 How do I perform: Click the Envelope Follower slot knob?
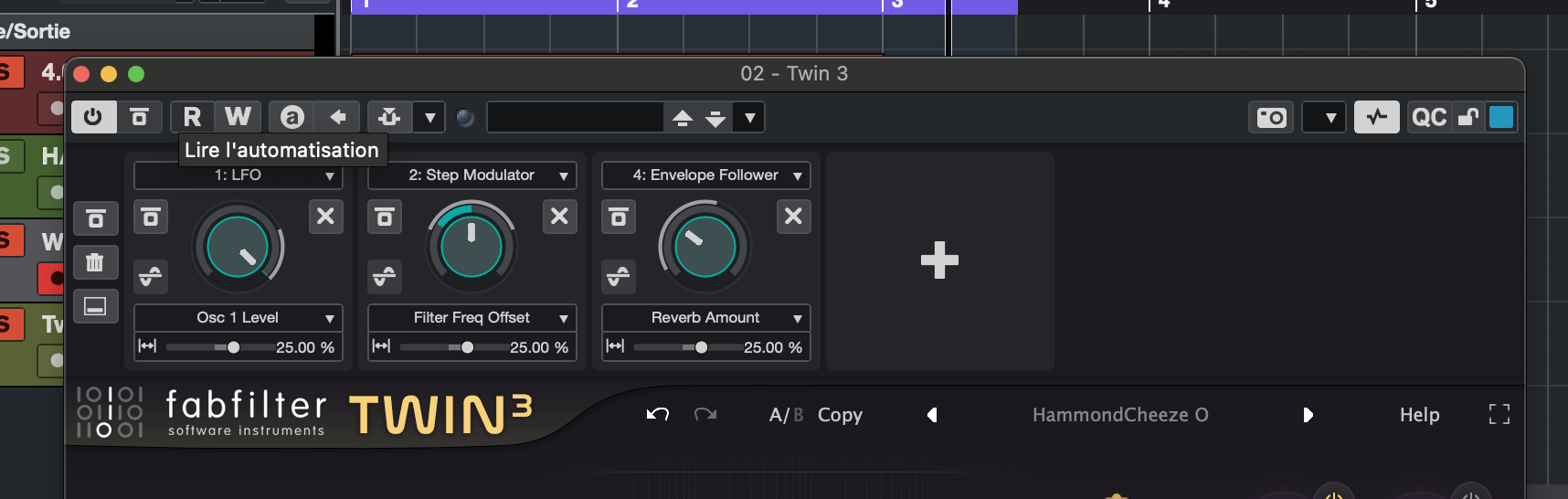coord(705,247)
